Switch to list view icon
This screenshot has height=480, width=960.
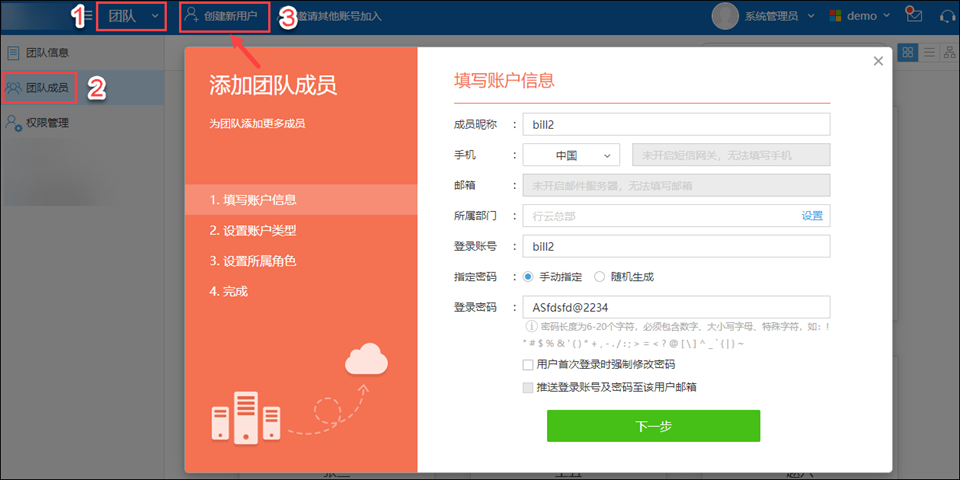coord(929,52)
